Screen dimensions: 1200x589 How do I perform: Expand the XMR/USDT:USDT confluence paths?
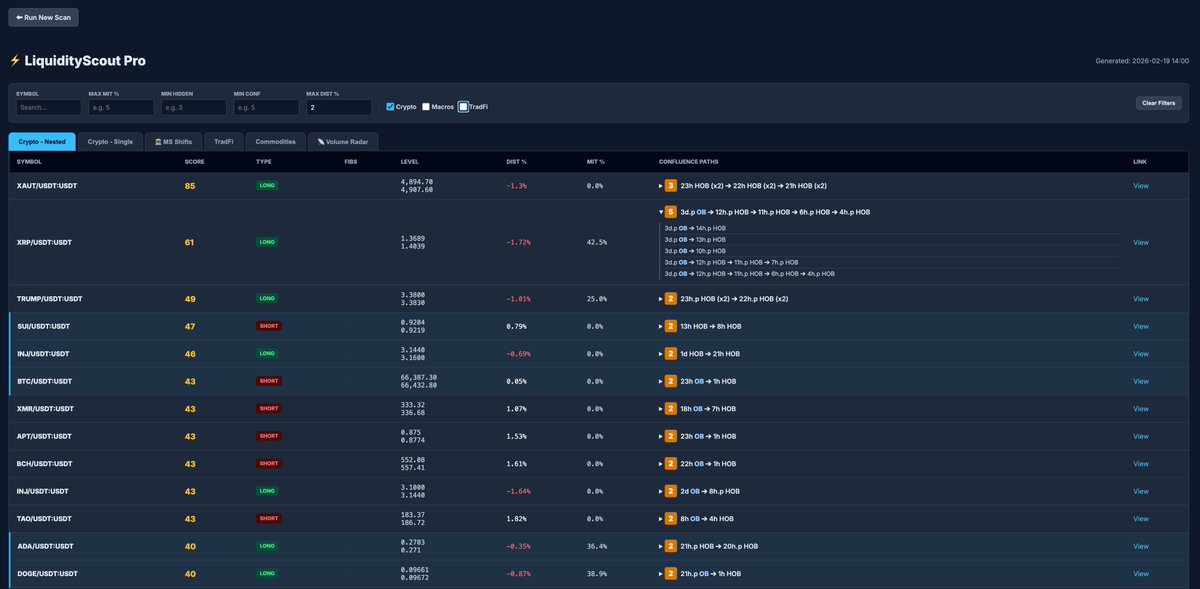pos(660,409)
